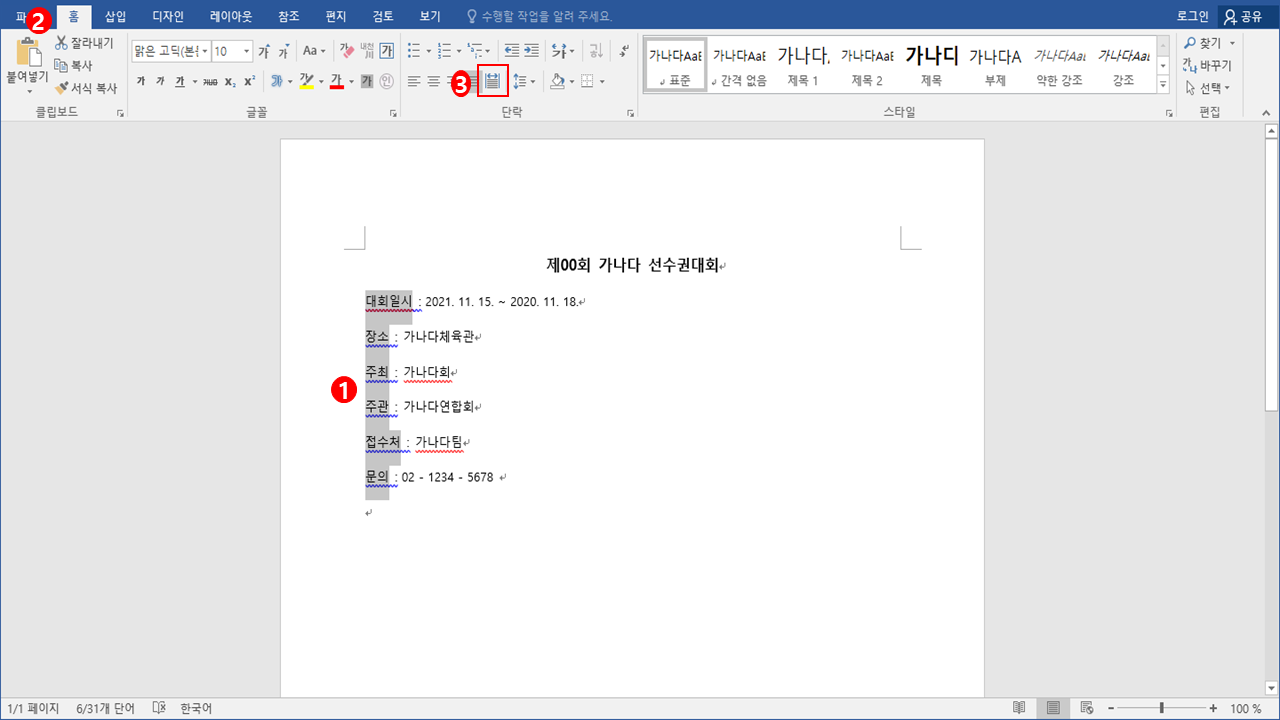Toggle show/hide paragraph marks
1280x720 pixels.
click(624, 51)
